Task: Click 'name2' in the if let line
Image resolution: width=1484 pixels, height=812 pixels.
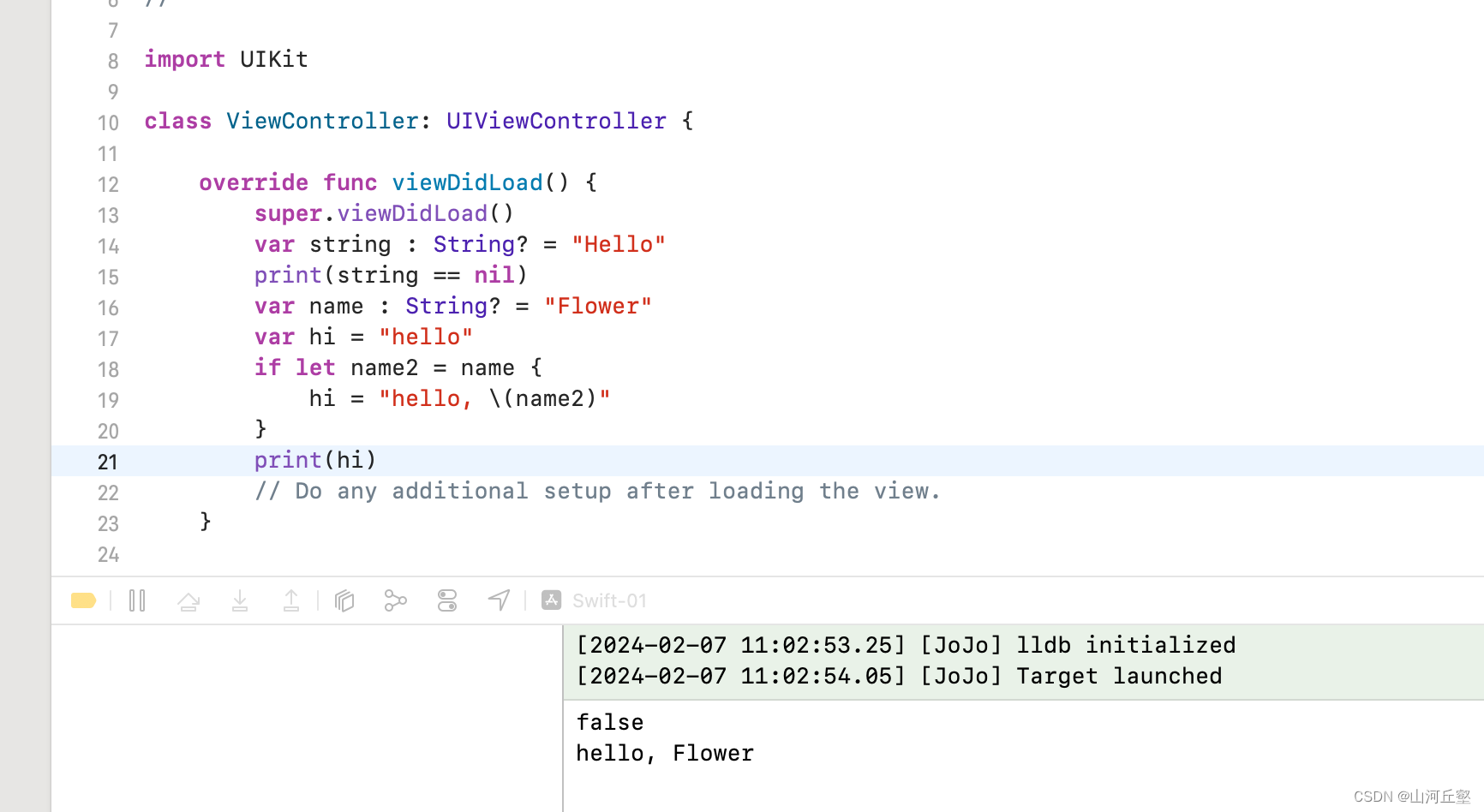Action: [x=384, y=367]
